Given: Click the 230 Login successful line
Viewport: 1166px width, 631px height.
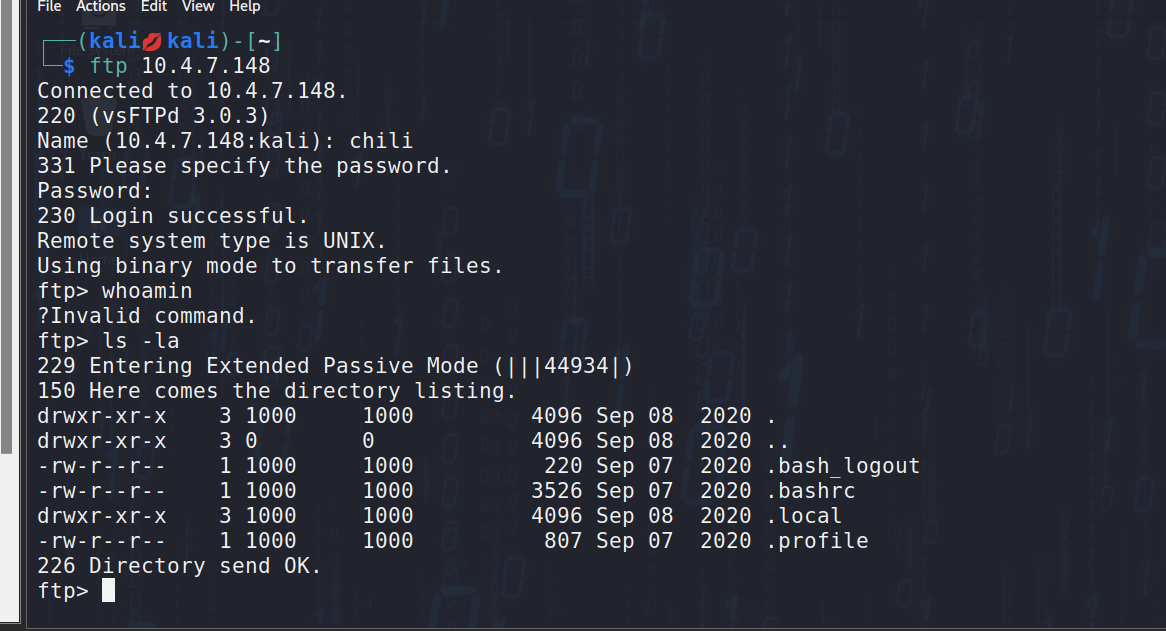Looking at the screenshot, I should click(173, 216).
